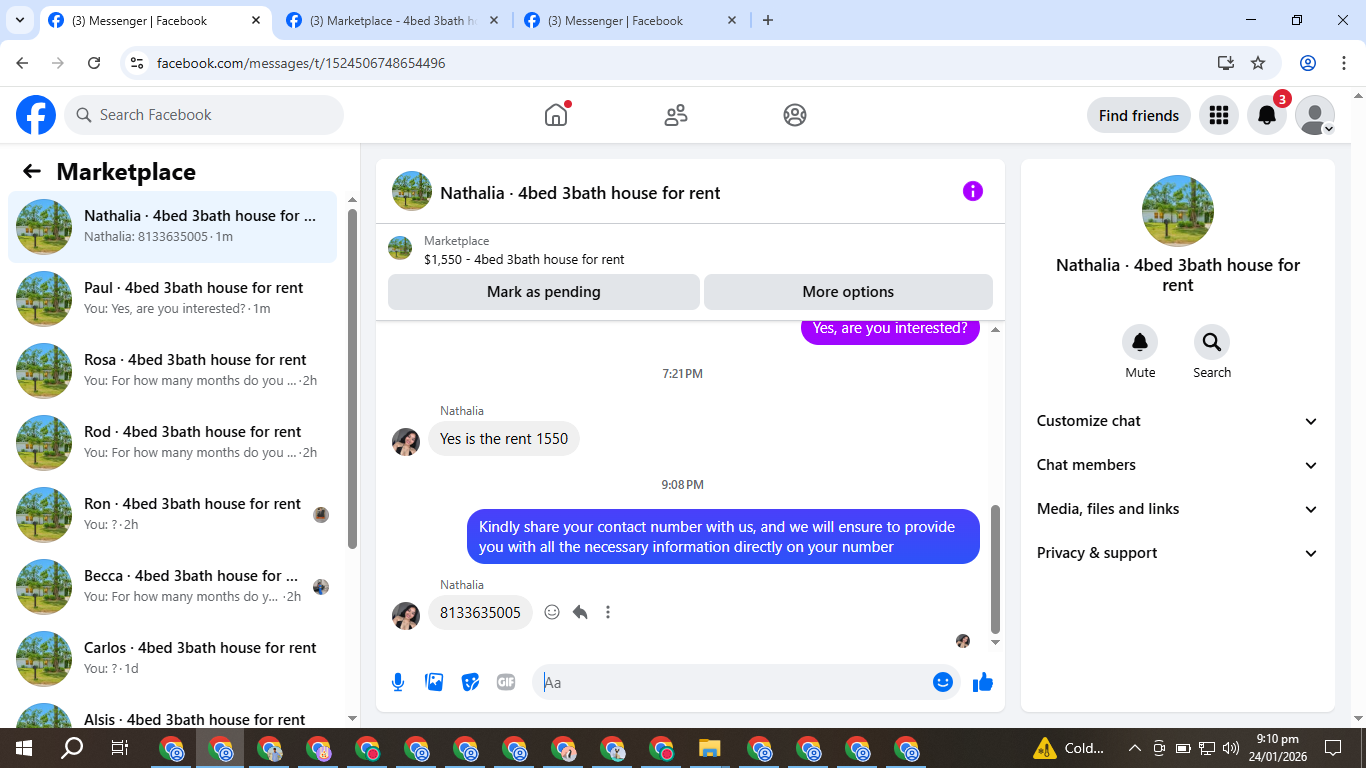The image size is (1366, 768).
Task: Send a thumbs up like
Action: pos(983,682)
